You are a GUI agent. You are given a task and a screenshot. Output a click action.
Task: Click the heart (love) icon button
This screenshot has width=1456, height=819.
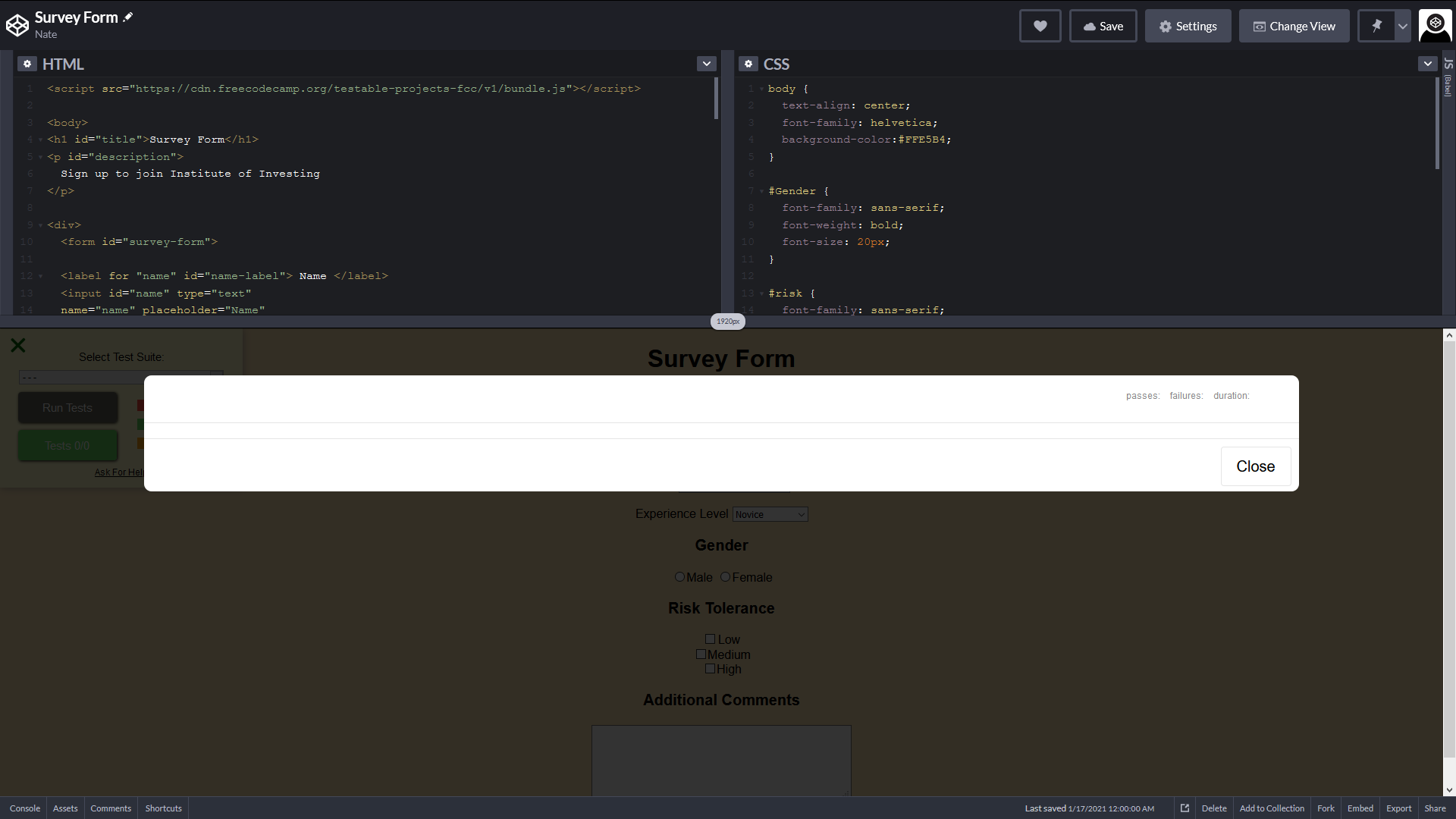coord(1040,27)
